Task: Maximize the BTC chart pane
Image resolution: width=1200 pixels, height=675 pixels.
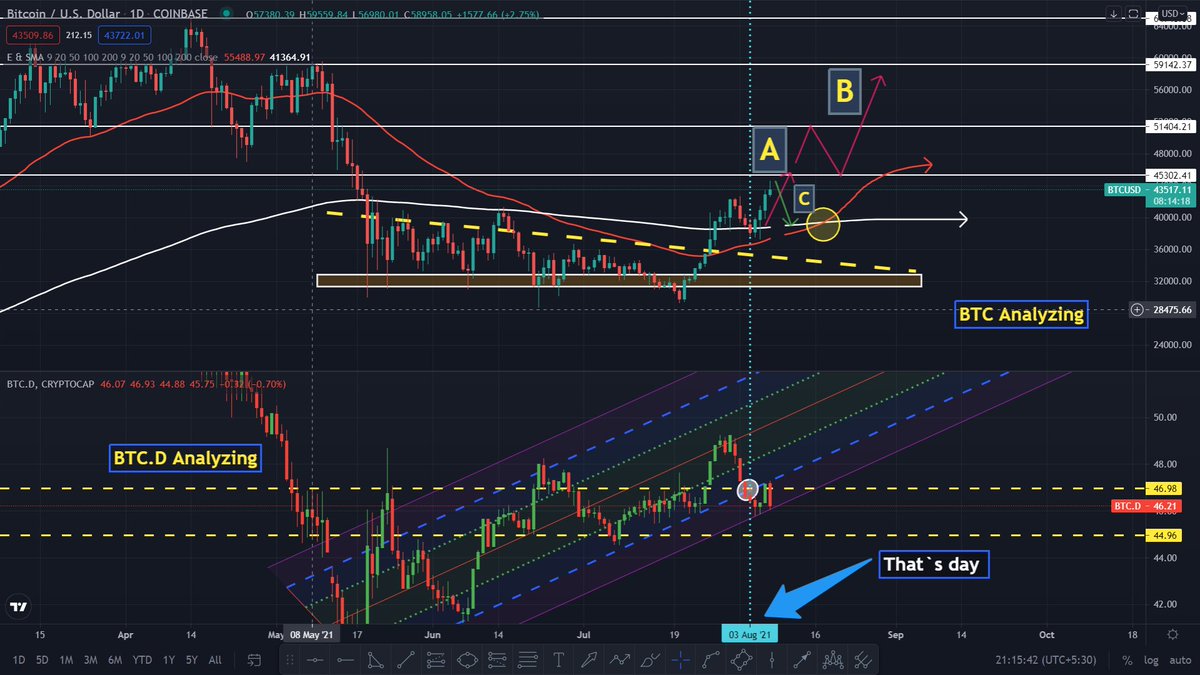Action: 1133,13
